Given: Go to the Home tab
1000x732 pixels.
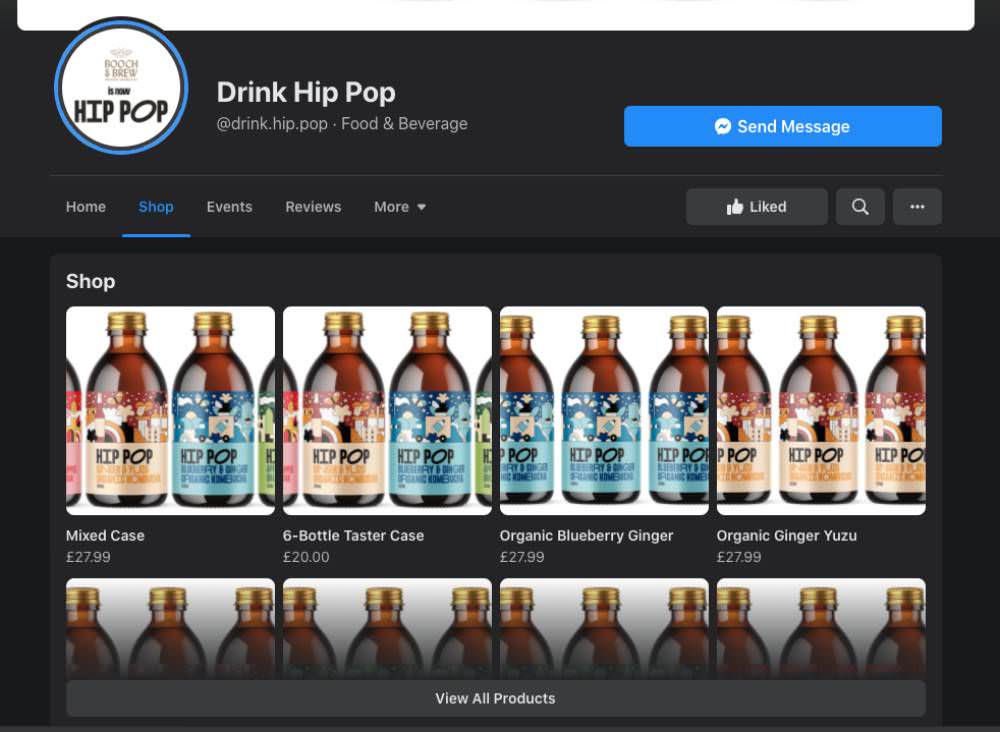Looking at the screenshot, I should pyautogui.click(x=85, y=207).
